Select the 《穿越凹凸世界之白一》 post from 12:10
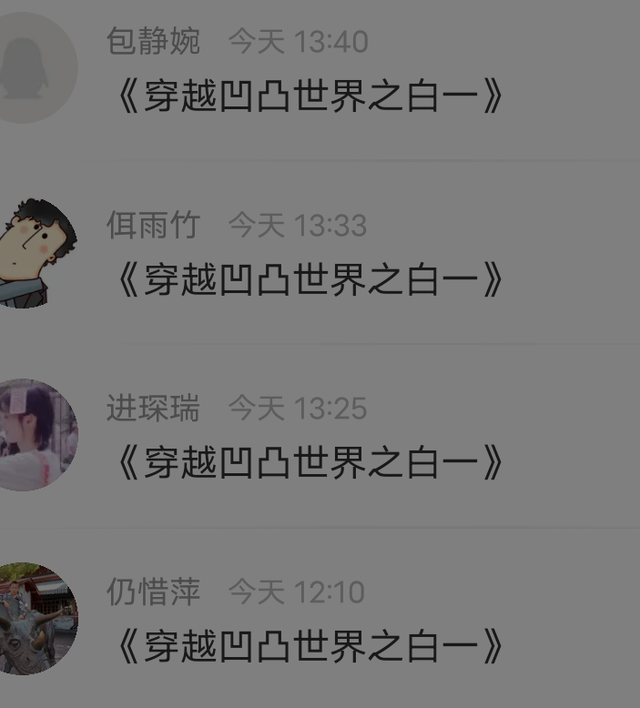 point(310,646)
